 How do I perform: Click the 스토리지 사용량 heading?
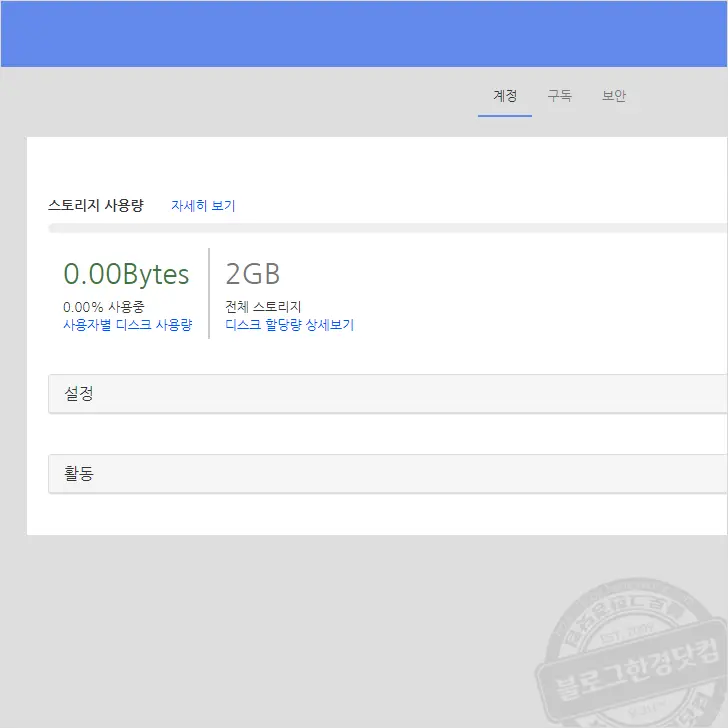tap(96, 206)
